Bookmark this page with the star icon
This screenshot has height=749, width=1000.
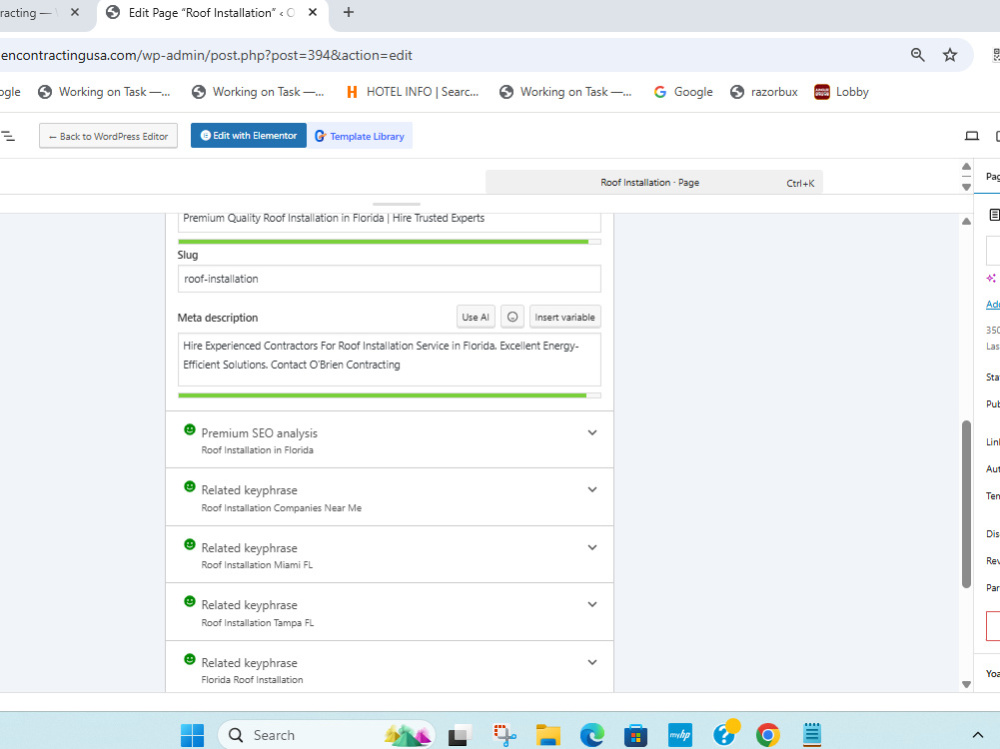click(x=950, y=55)
